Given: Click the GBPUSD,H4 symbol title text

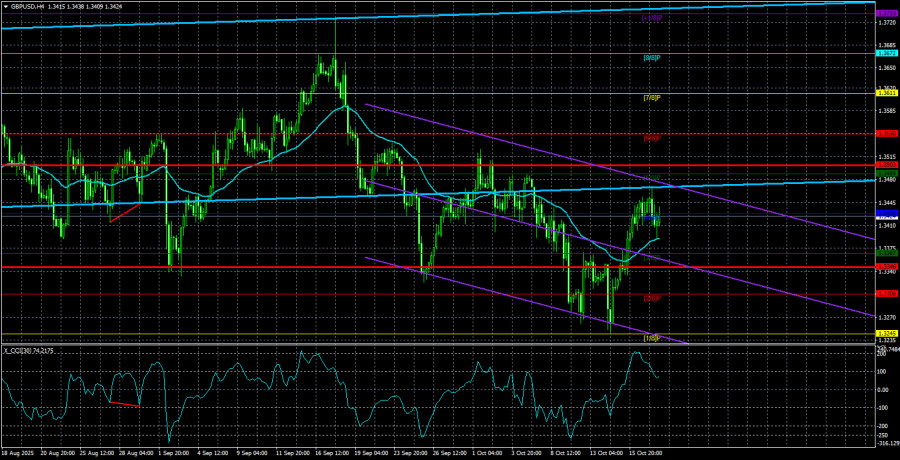Looking at the screenshot, I should click(27, 6).
